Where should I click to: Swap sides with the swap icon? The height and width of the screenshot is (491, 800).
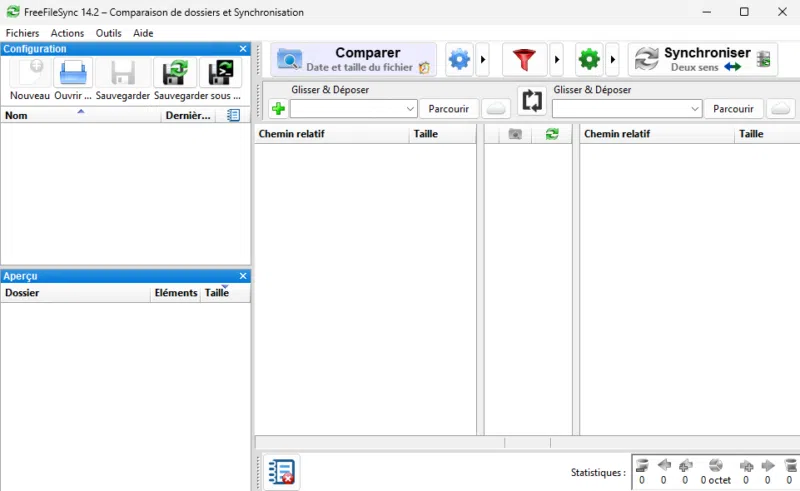pyautogui.click(x=532, y=100)
